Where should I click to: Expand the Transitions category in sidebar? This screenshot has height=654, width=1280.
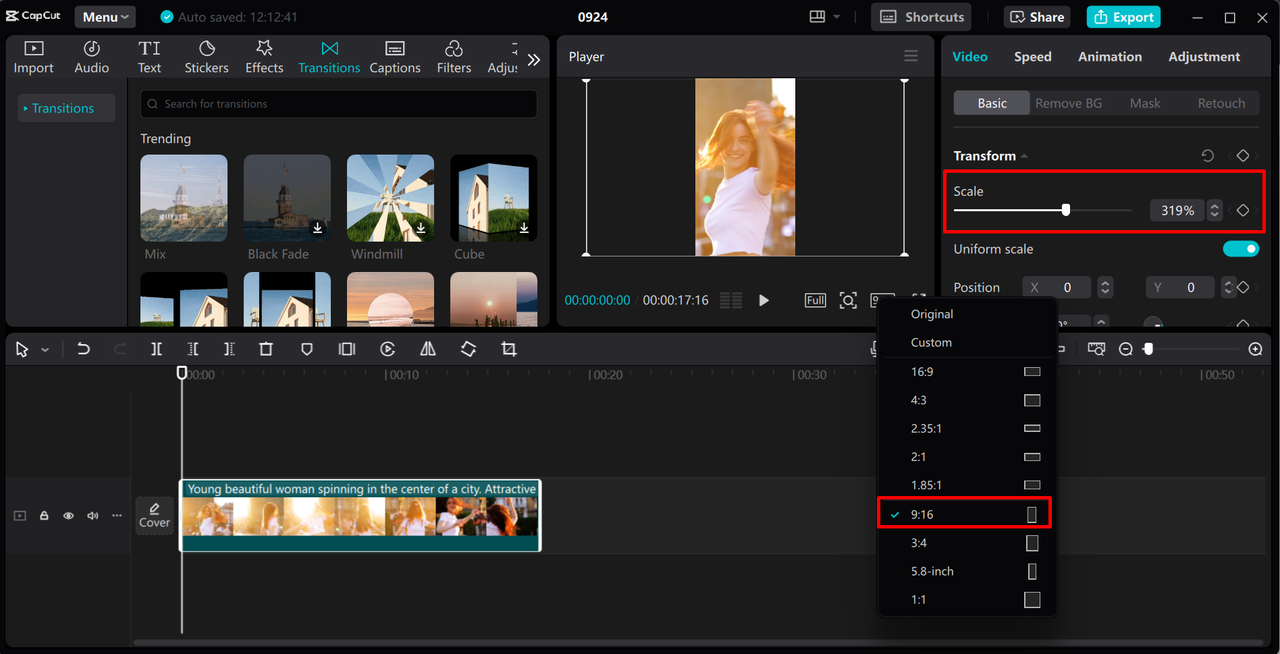click(66, 108)
